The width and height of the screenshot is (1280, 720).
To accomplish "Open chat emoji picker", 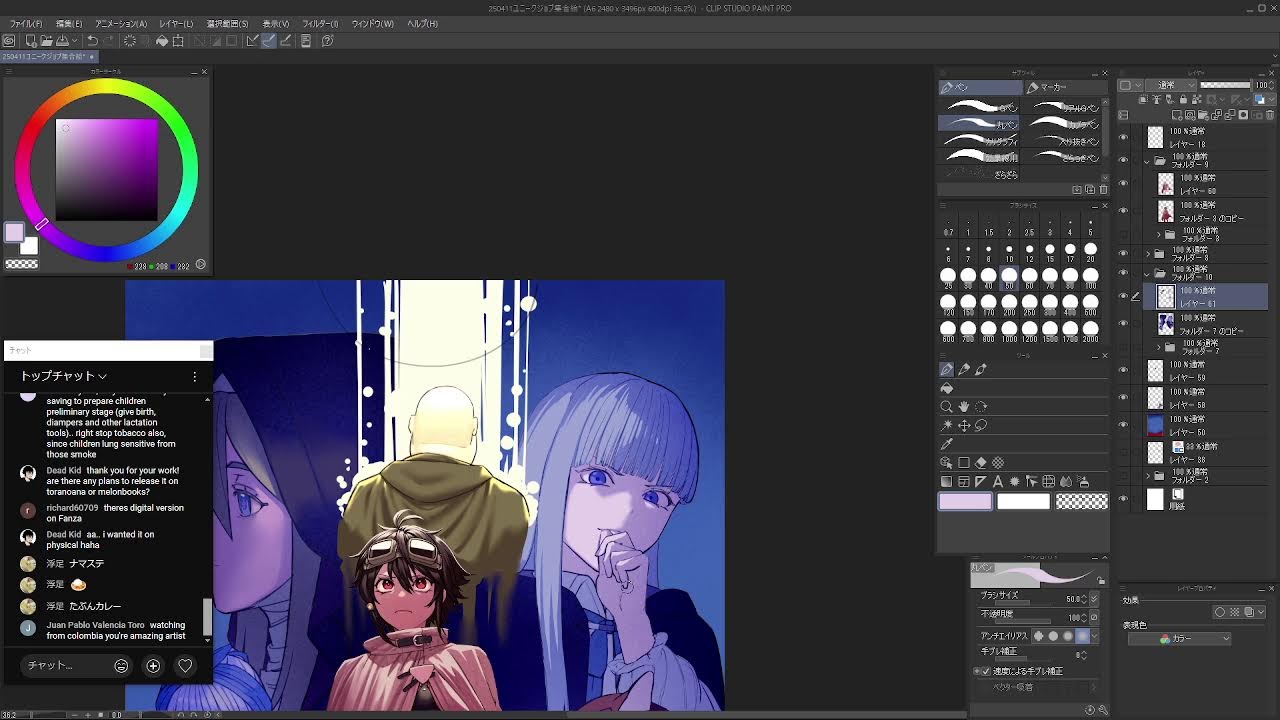I will pos(121,666).
